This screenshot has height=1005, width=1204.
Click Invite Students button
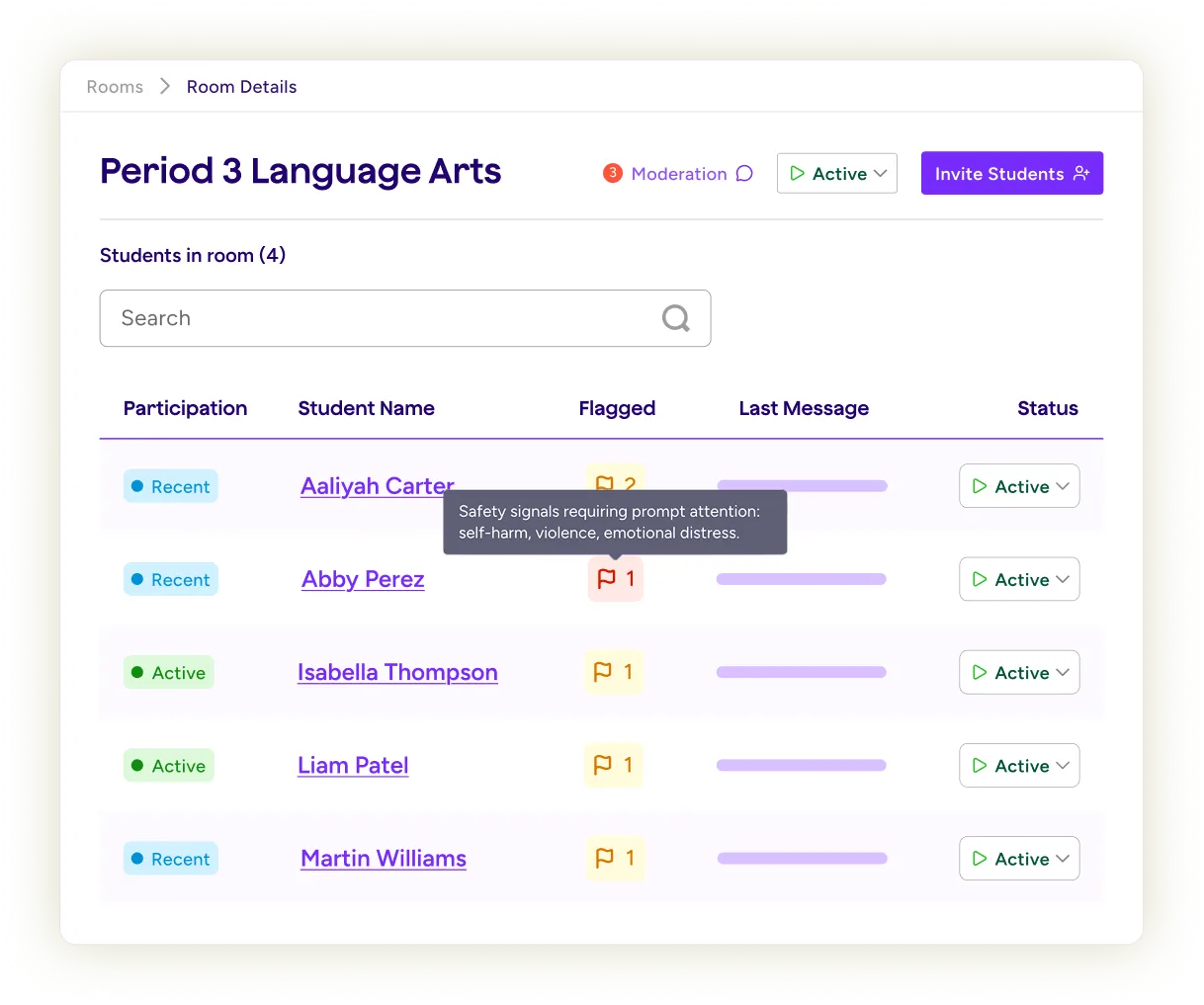pyautogui.click(x=1012, y=173)
